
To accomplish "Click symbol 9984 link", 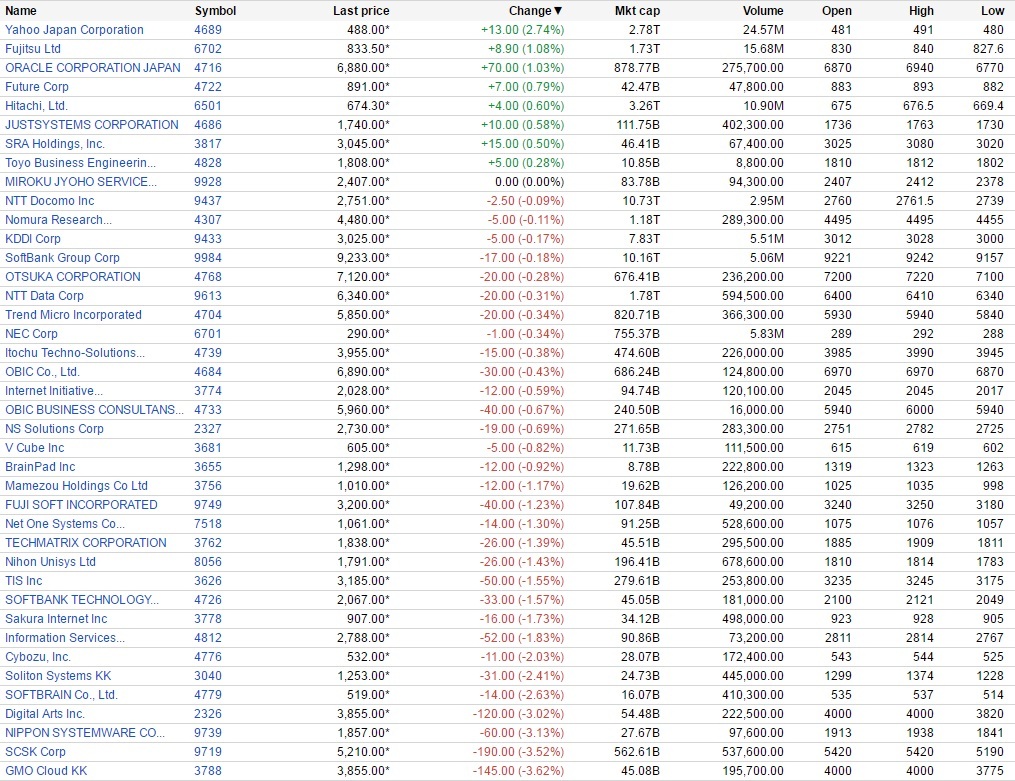I will (x=208, y=258).
